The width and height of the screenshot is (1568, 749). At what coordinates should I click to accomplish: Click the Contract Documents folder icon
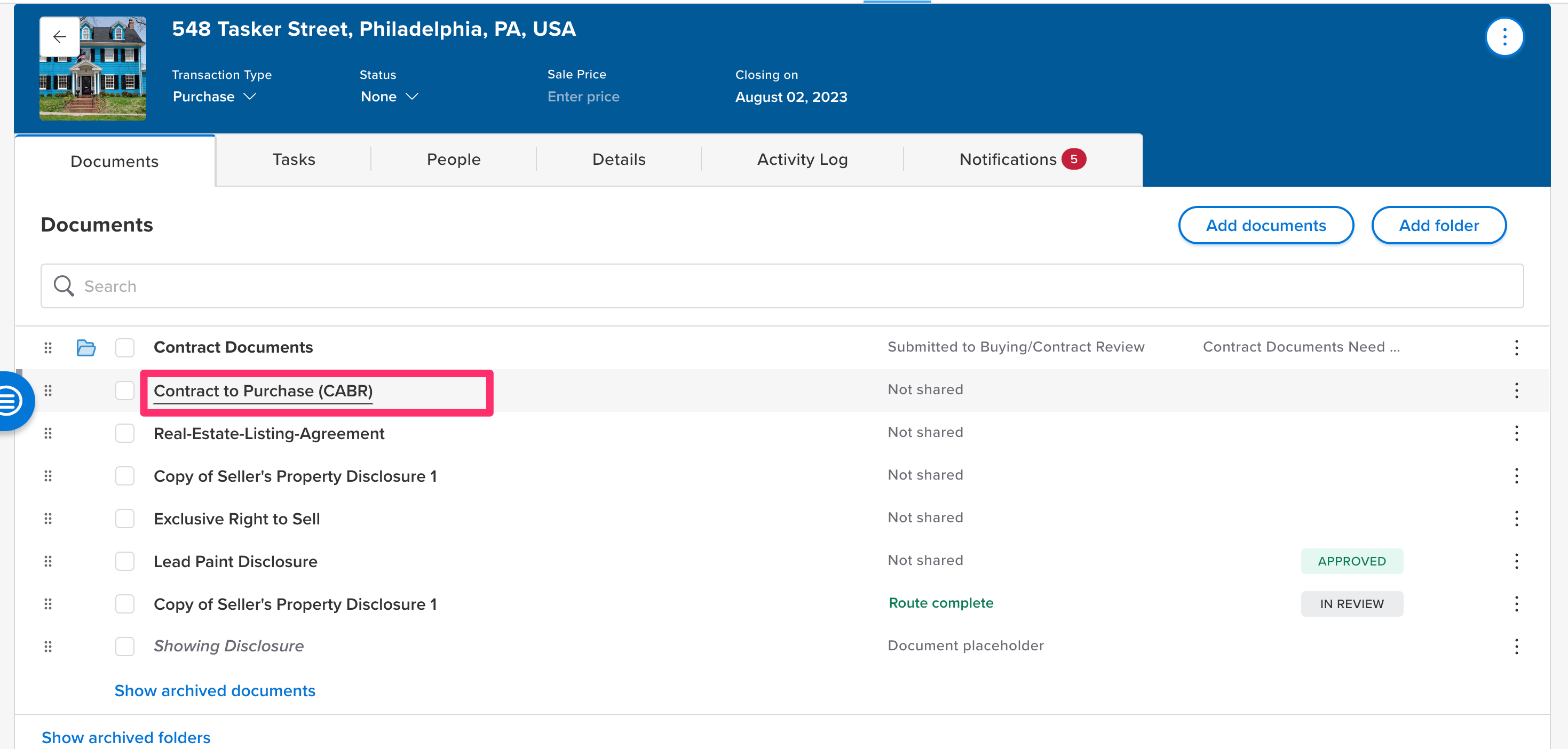(x=86, y=347)
